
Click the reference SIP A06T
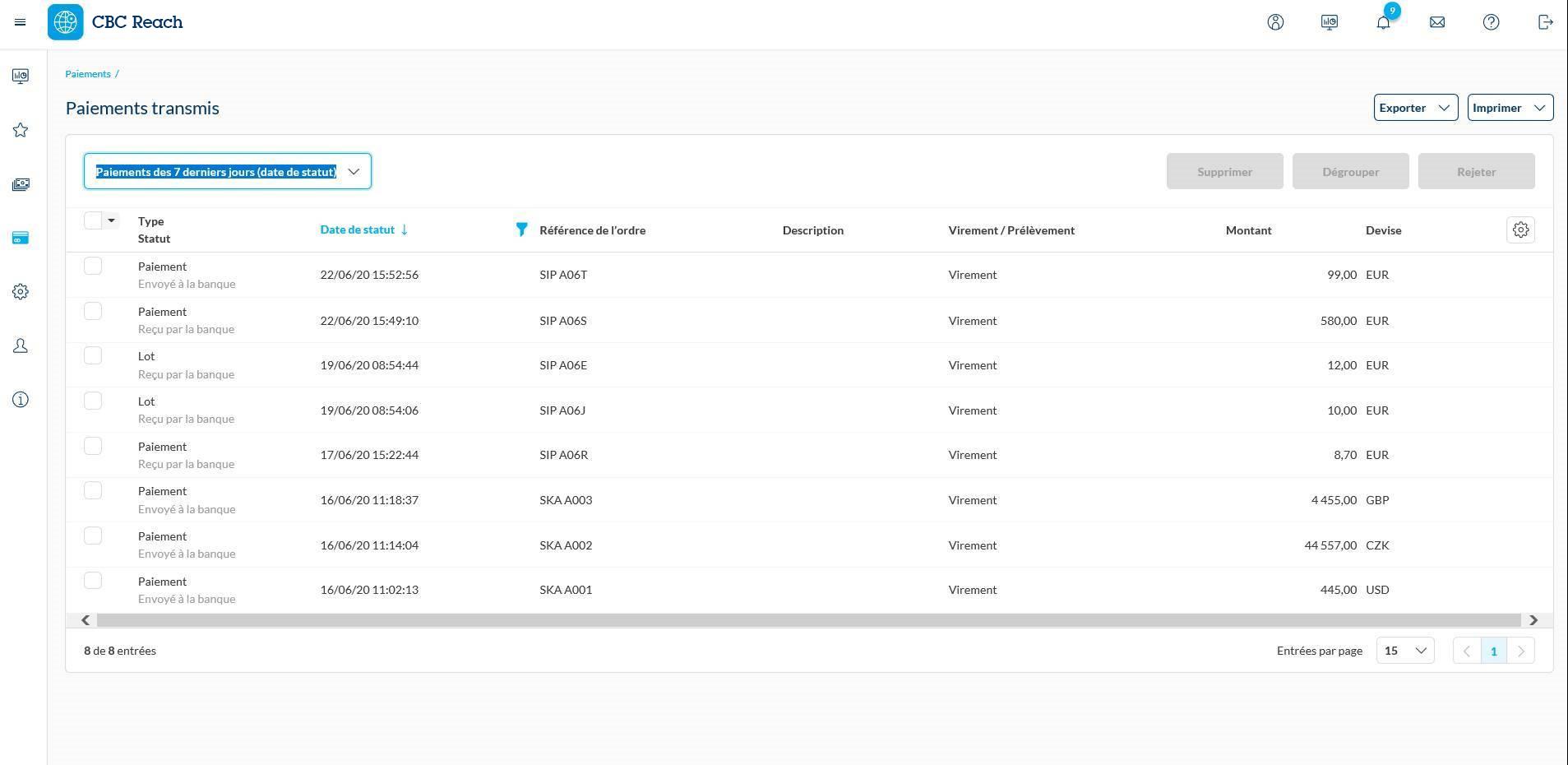(x=563, y=275)
